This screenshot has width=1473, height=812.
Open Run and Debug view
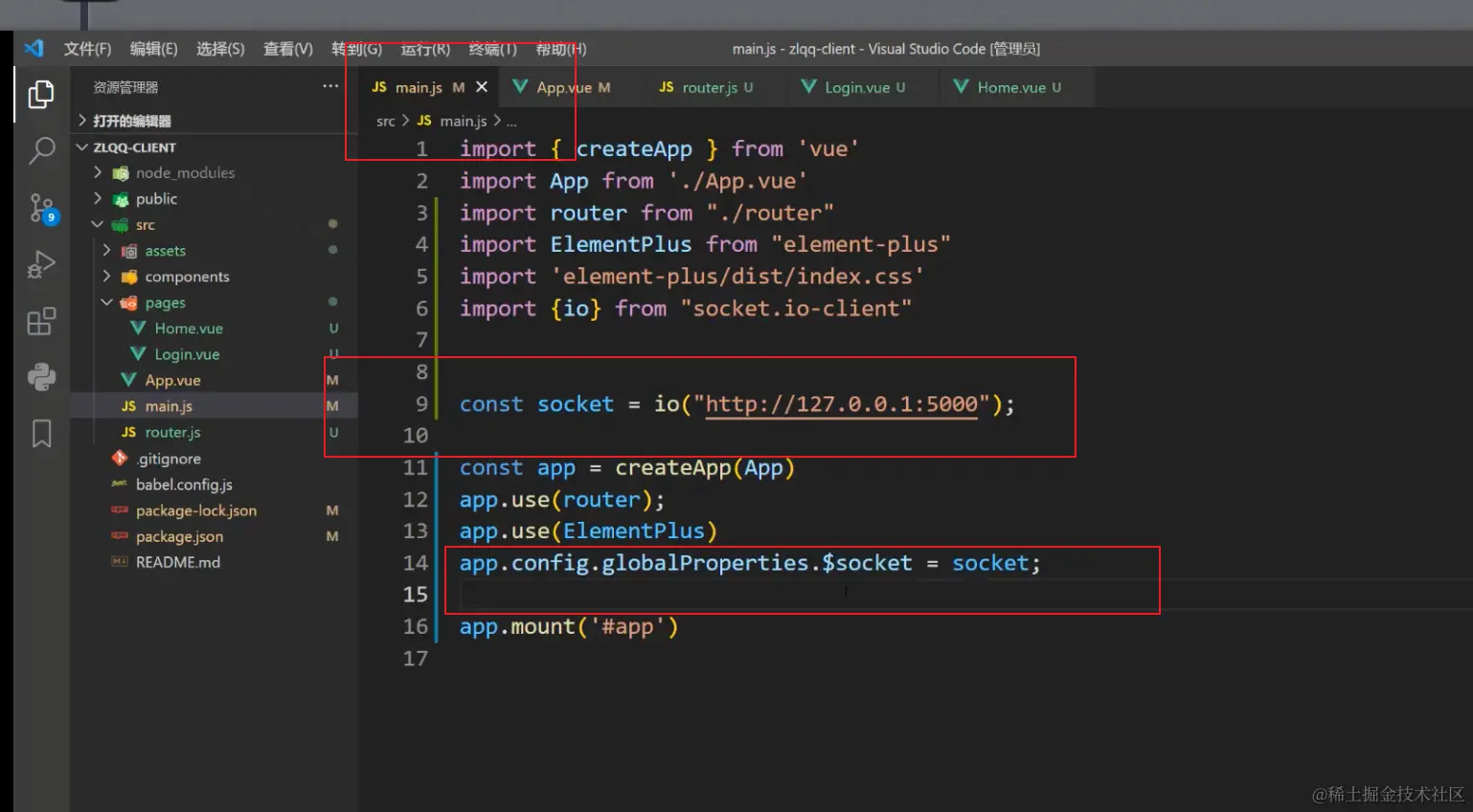click(41, 264)
